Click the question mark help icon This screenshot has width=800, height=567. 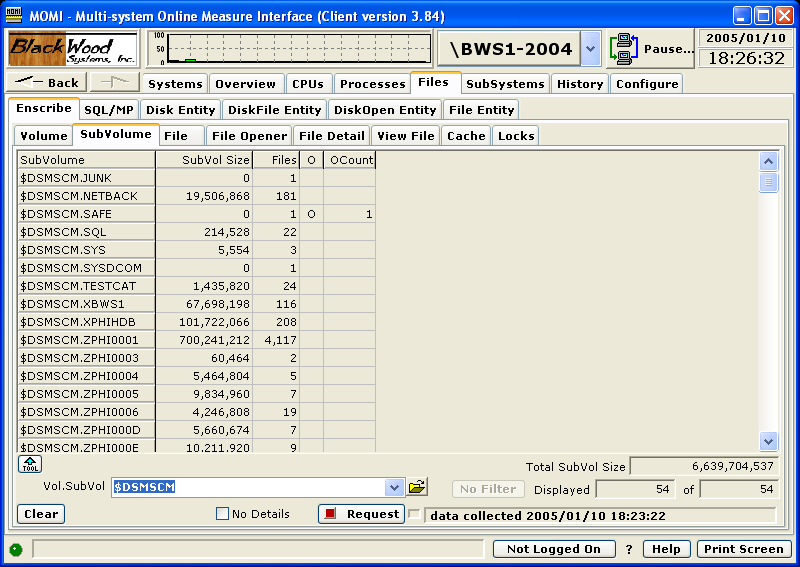[x=629, y=549]
